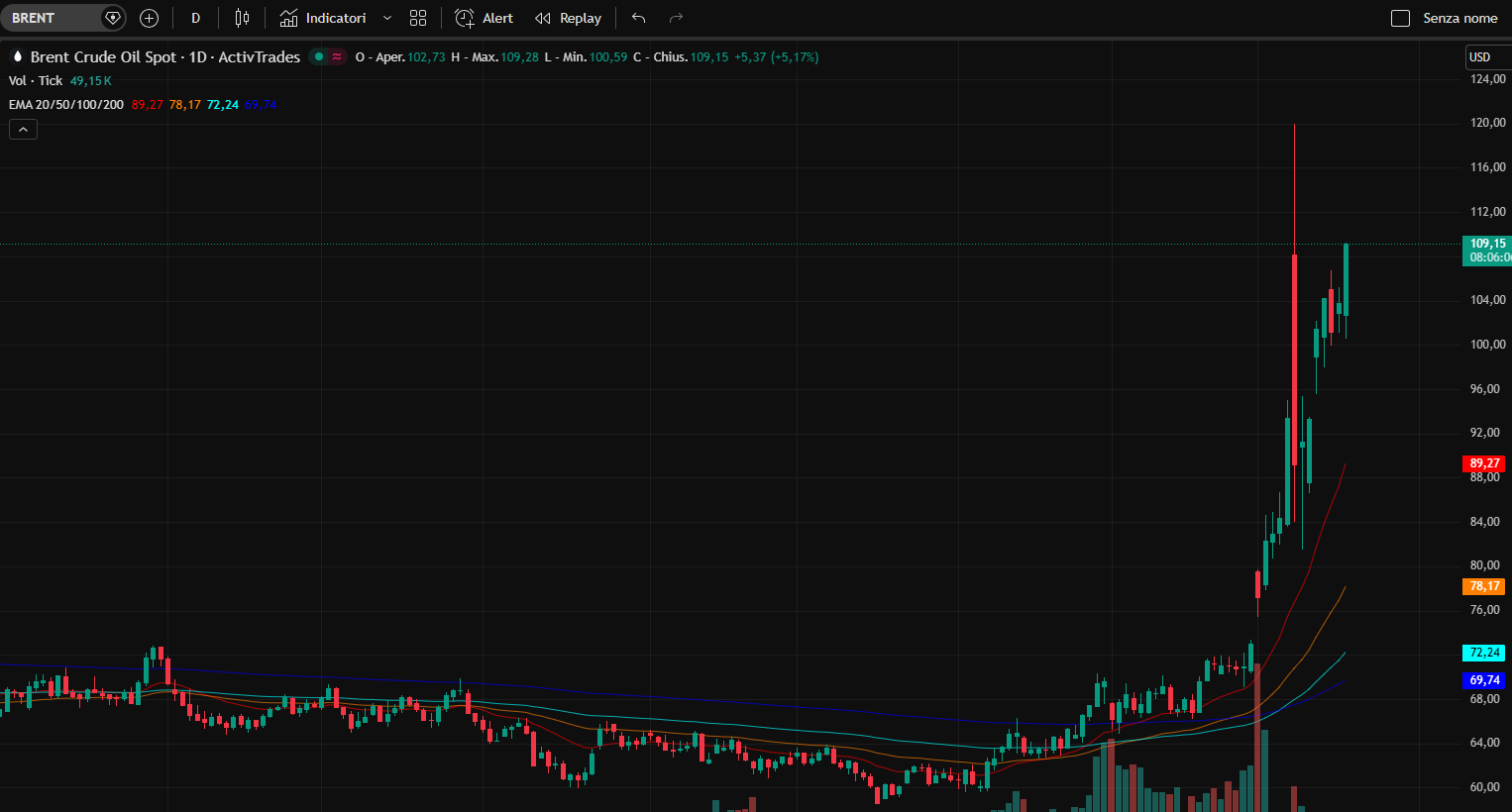Viewport: 1512px width, 812px height.
Task: Click the red 89,27 EMA label on price axis
Action: pyautogui.click(x=1484, y=463)
